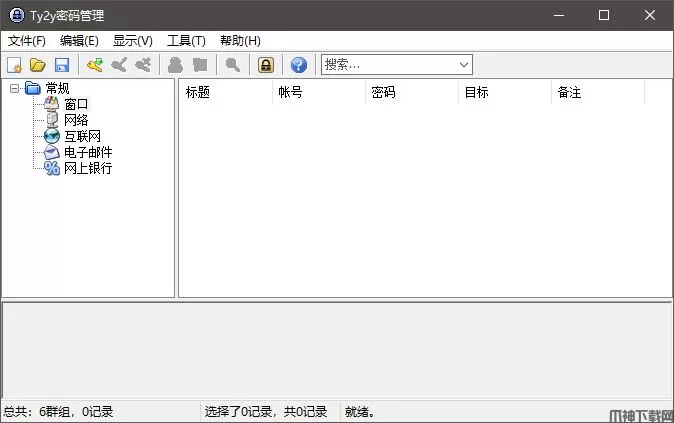Lock the workspace with the padlock icon

266,65
